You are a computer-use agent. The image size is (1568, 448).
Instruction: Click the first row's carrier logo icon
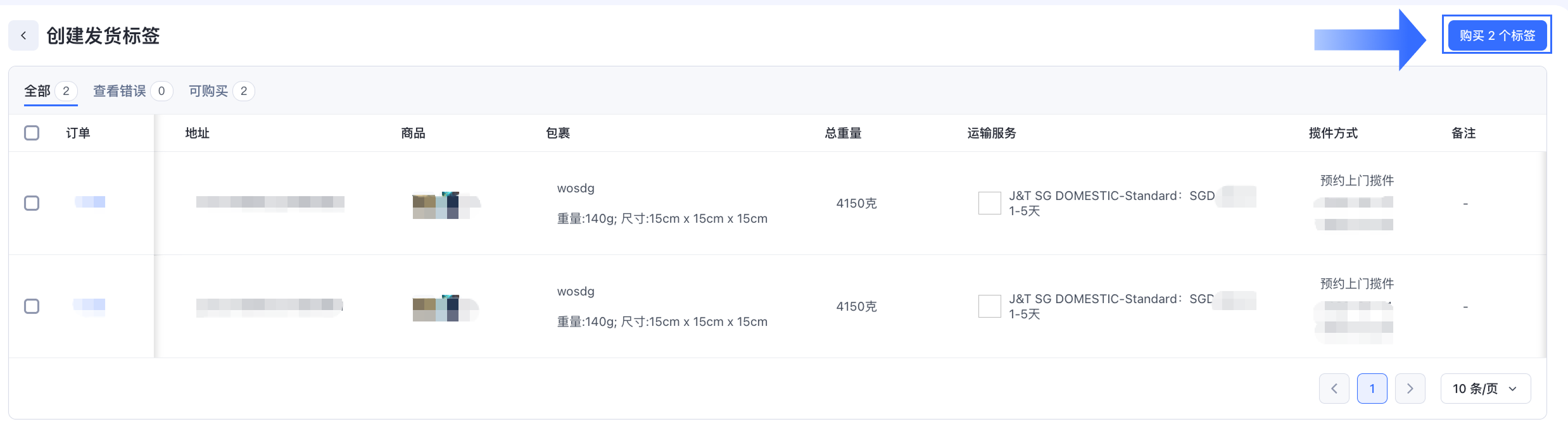click(x=989, y=203)
